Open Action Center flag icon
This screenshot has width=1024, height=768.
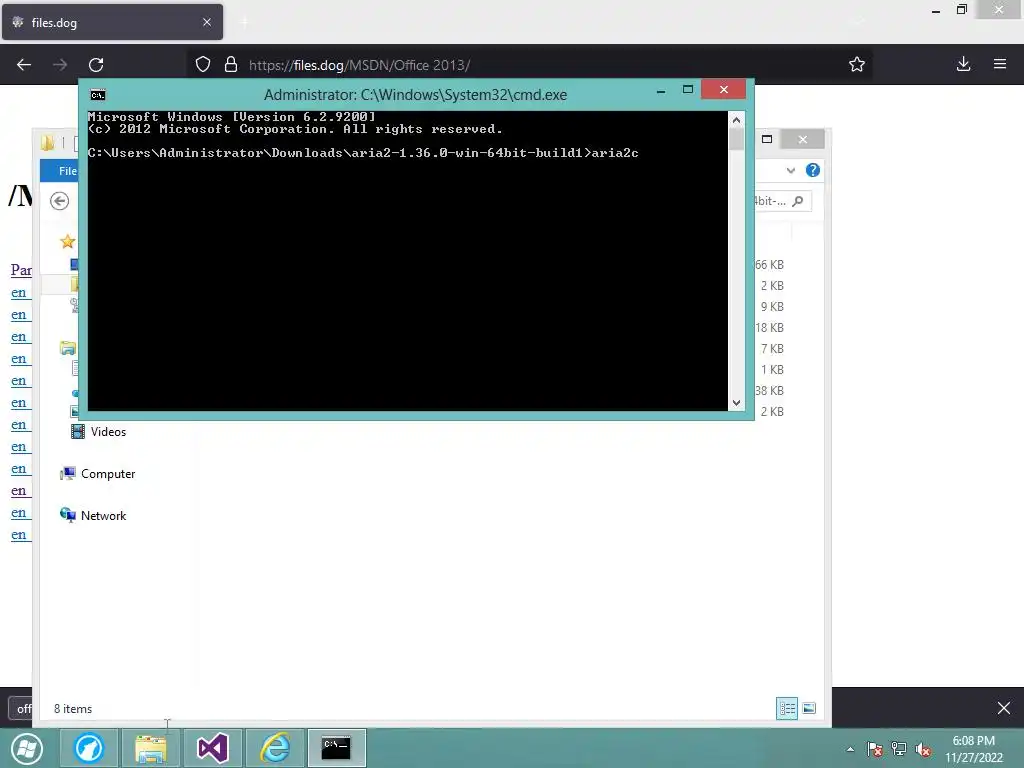[x=874, y=750]
